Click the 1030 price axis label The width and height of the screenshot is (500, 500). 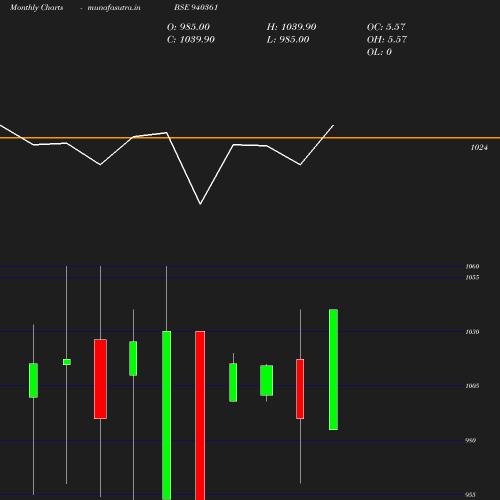472,332
